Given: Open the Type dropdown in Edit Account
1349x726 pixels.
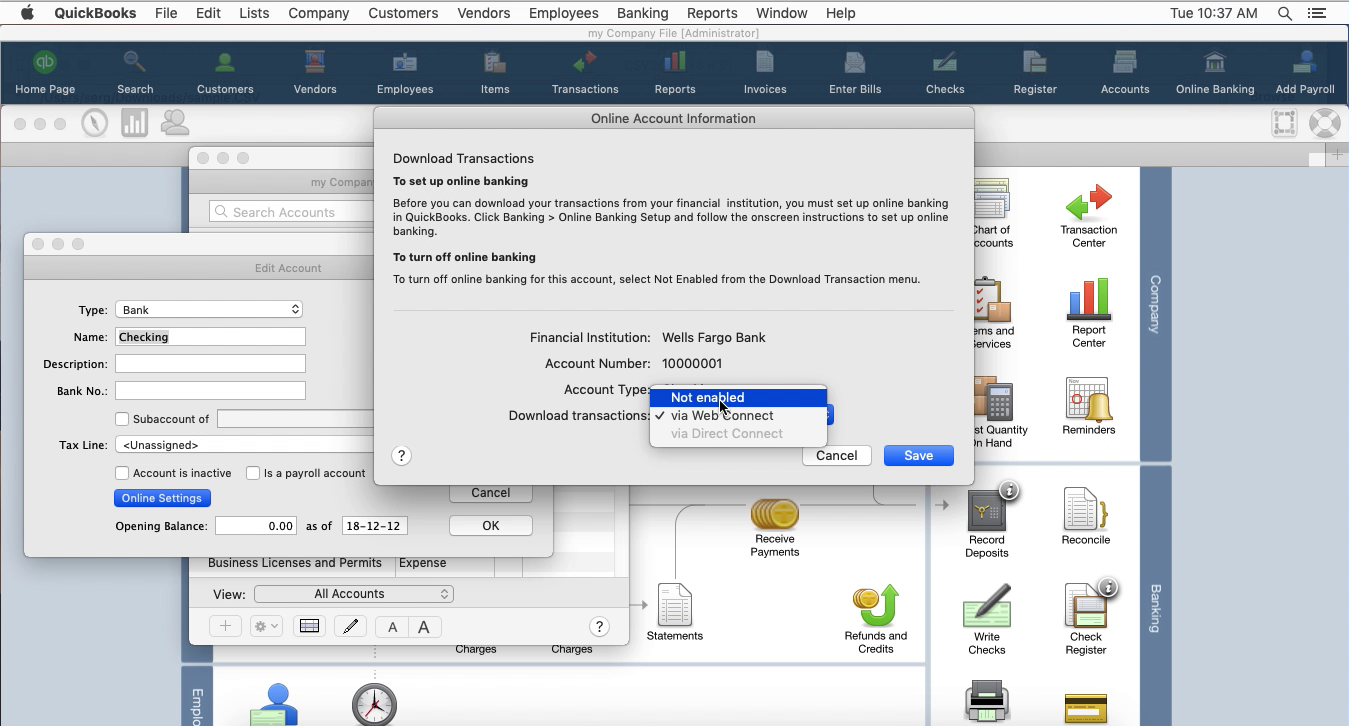Looking at the screenshot, I should 209,310.
